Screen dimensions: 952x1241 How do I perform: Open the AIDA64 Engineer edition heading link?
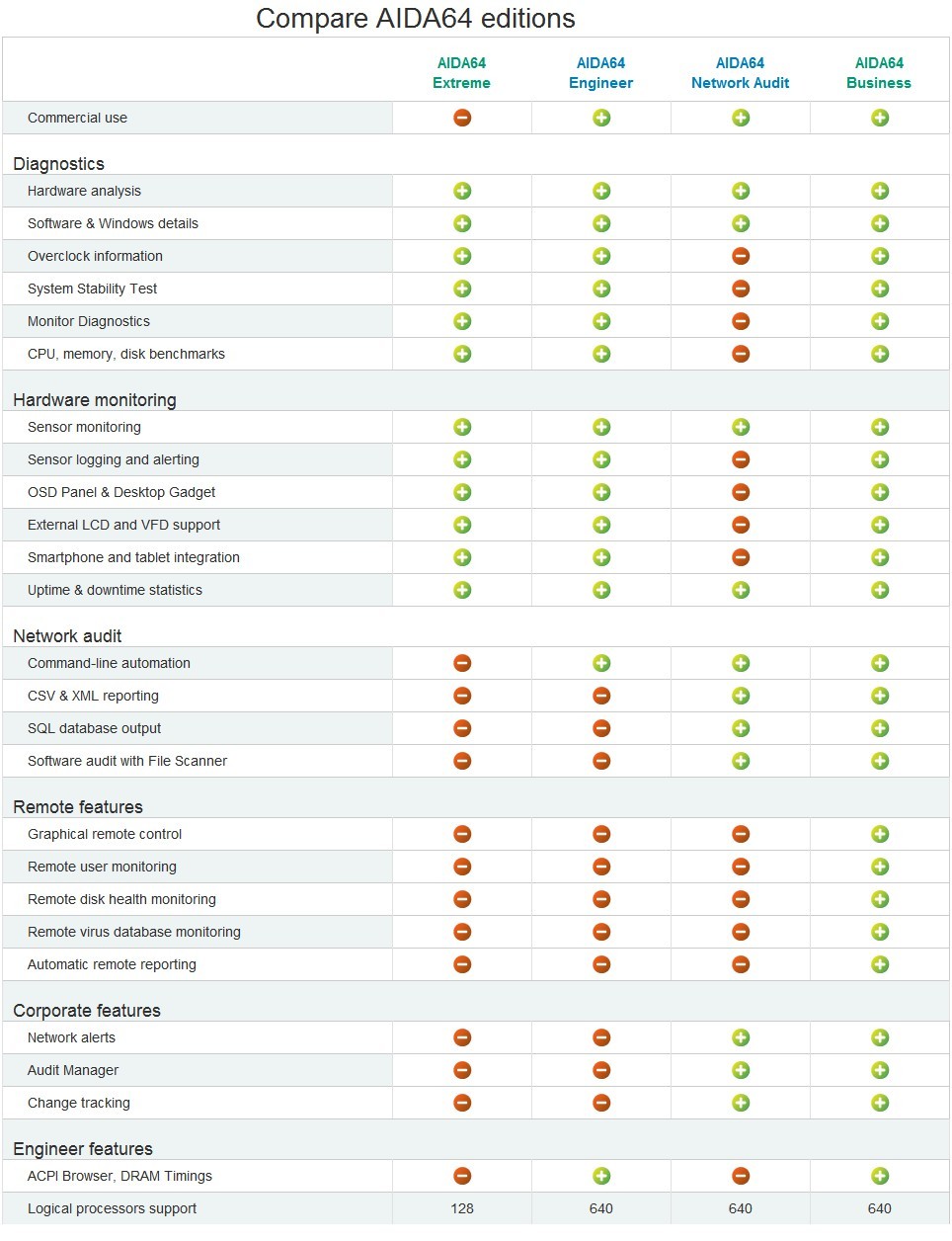click(x=601, y=73)
